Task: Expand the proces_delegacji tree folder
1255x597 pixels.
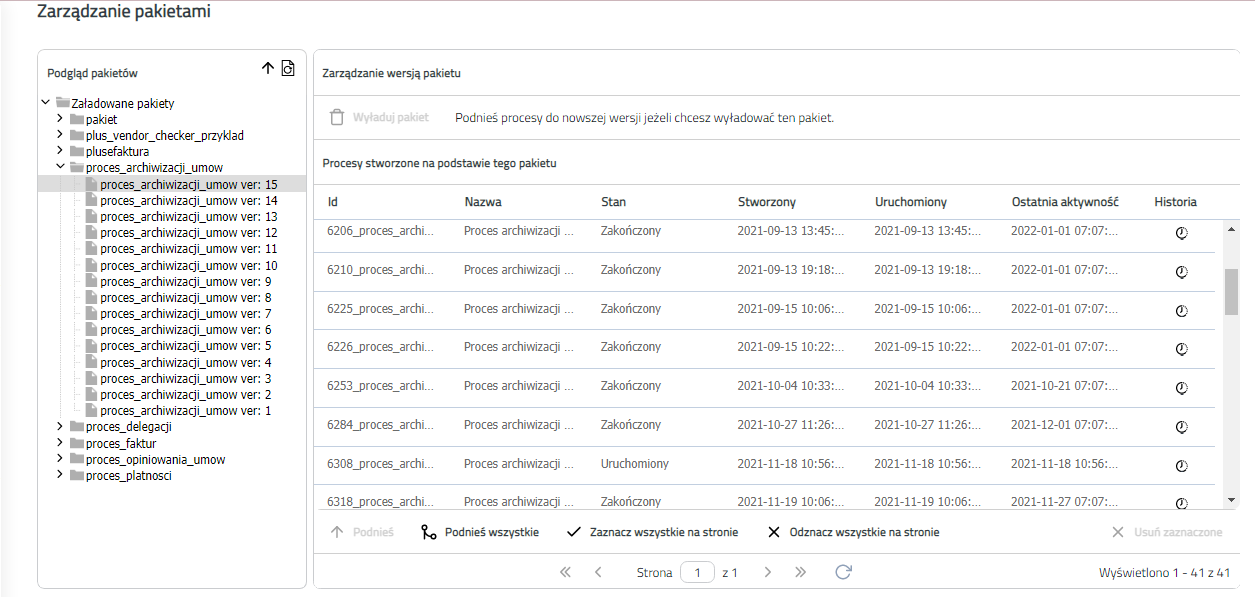Action: click(x=60, y=427)
